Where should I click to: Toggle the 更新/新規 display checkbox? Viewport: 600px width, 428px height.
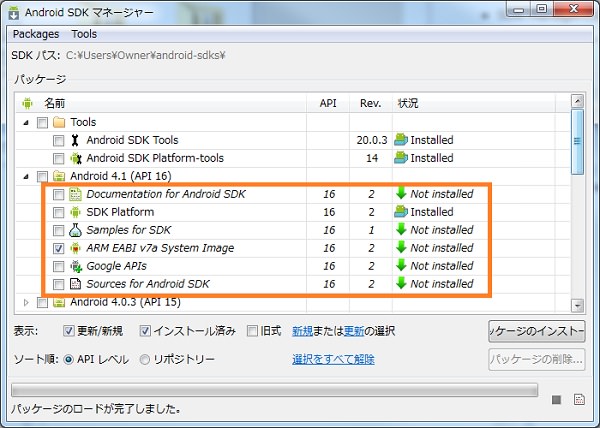coord(68,331)
